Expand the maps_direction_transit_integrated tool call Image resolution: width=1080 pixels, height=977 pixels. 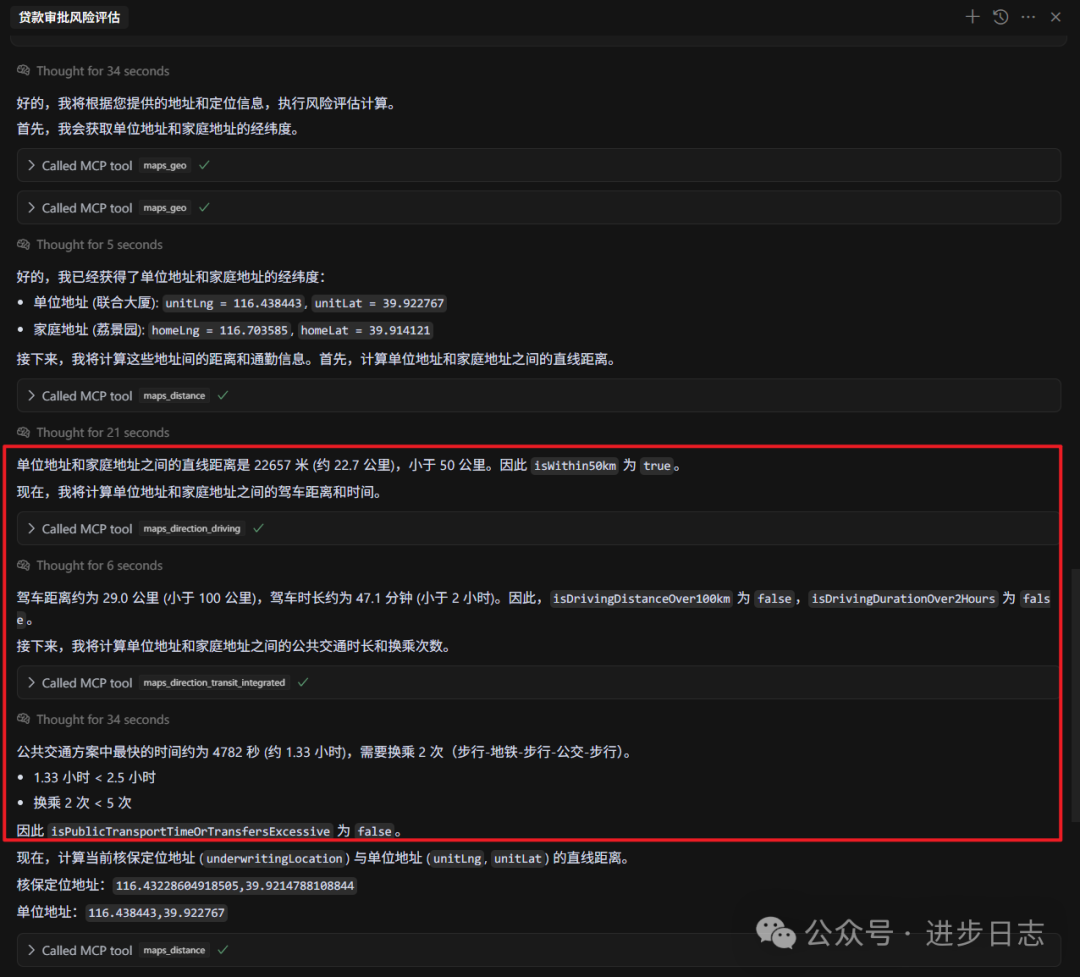(539, 683)
